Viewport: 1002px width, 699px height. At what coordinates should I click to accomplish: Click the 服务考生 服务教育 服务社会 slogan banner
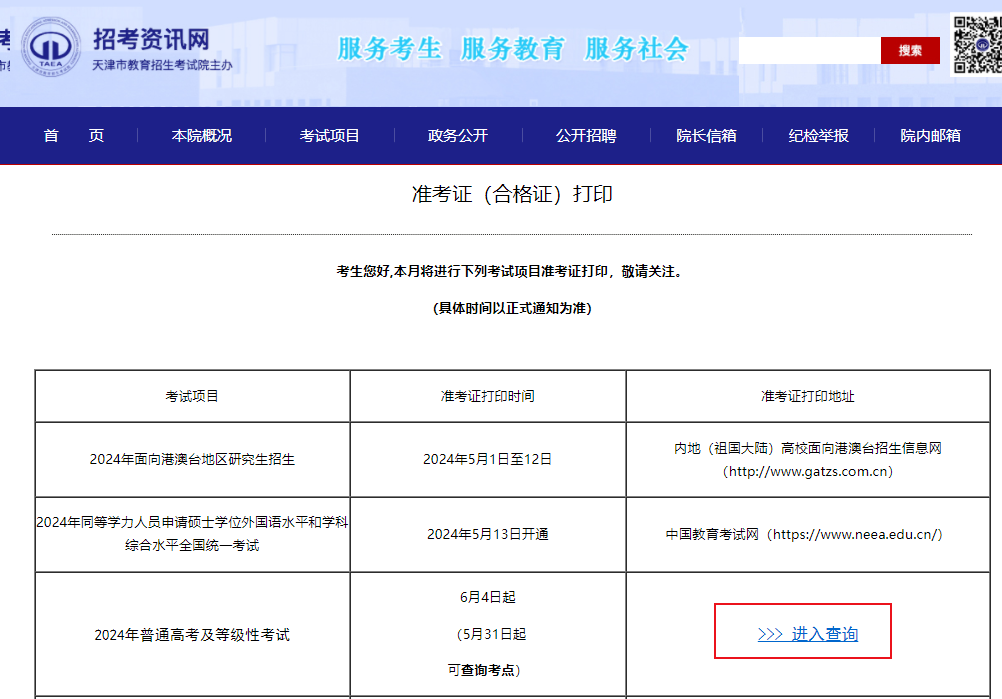pos(512,48)
